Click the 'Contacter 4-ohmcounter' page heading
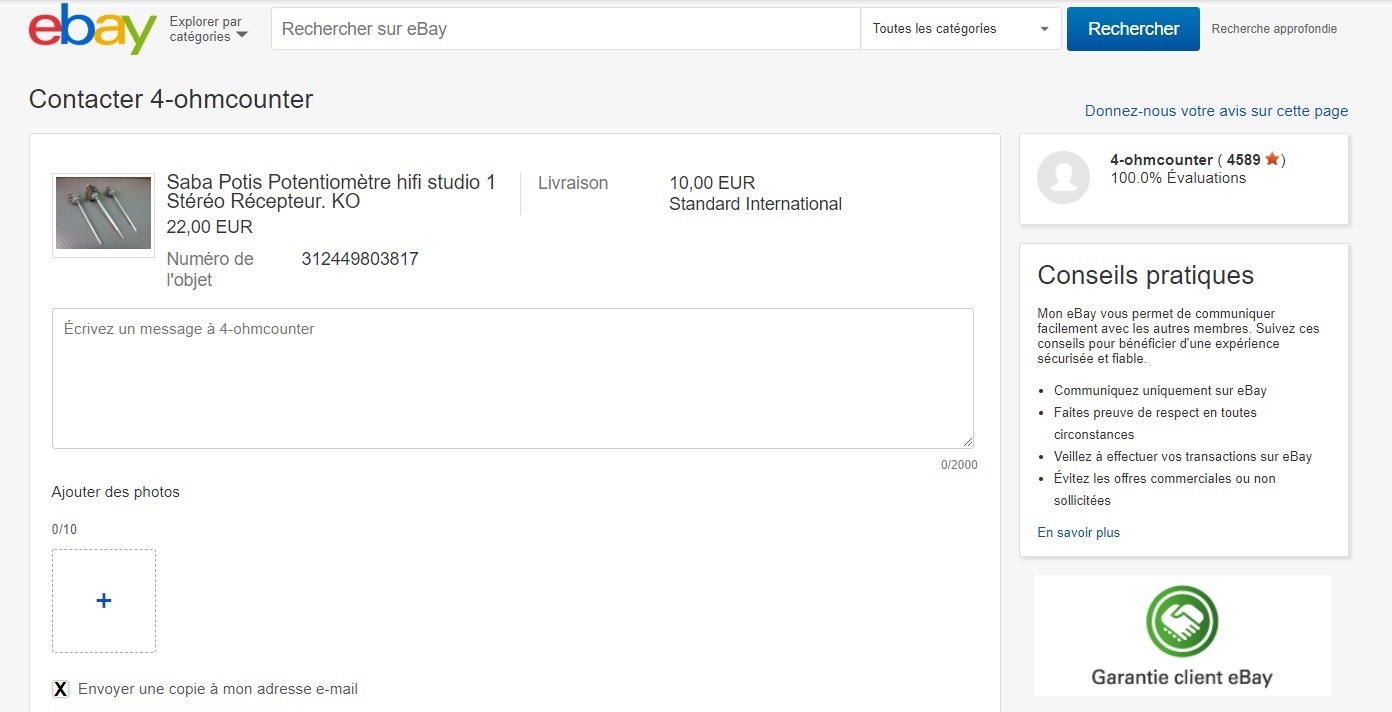 click(x=171, y=99)
